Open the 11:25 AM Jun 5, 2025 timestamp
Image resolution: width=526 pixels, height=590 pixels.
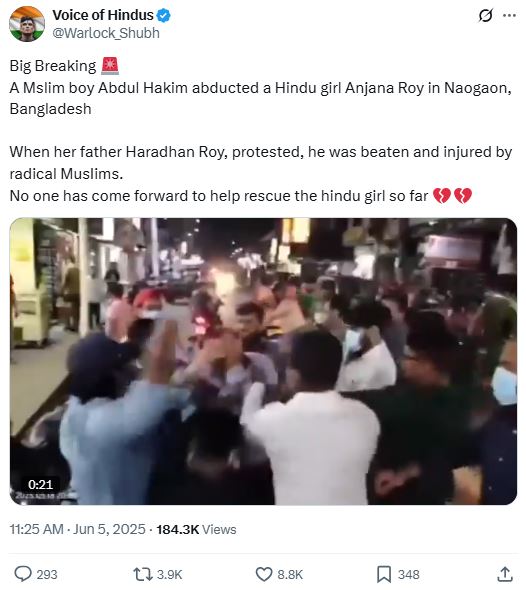point(78,529)
